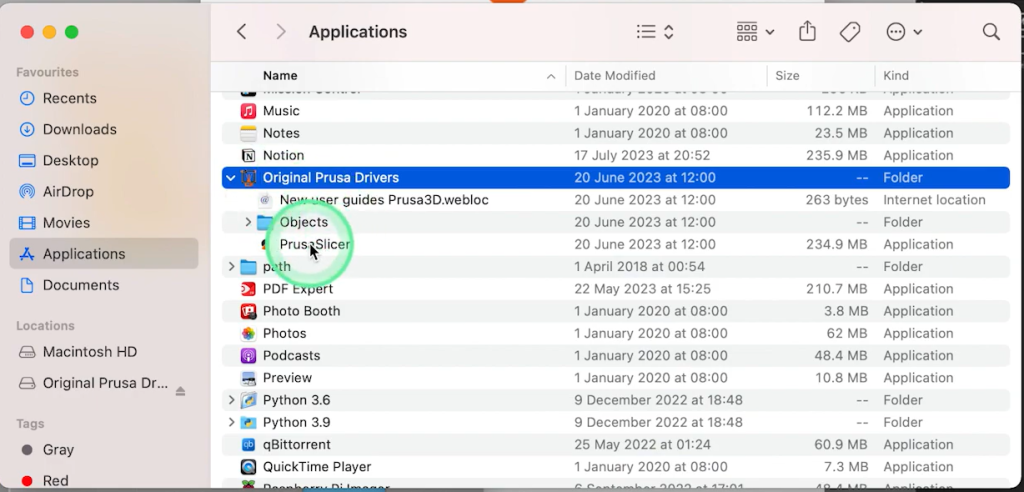Click the Notion app icon
The height and width of the screenshot is (492, 1024).
coord(249,155)
